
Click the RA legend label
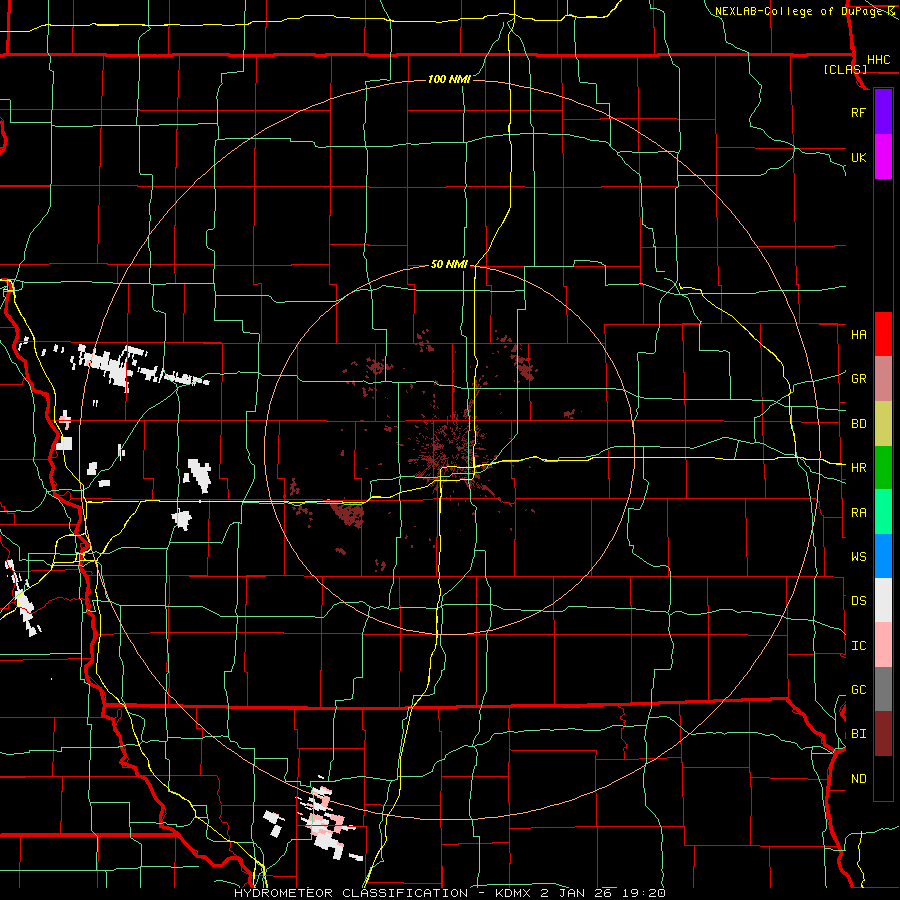click(x=858, y=513)
